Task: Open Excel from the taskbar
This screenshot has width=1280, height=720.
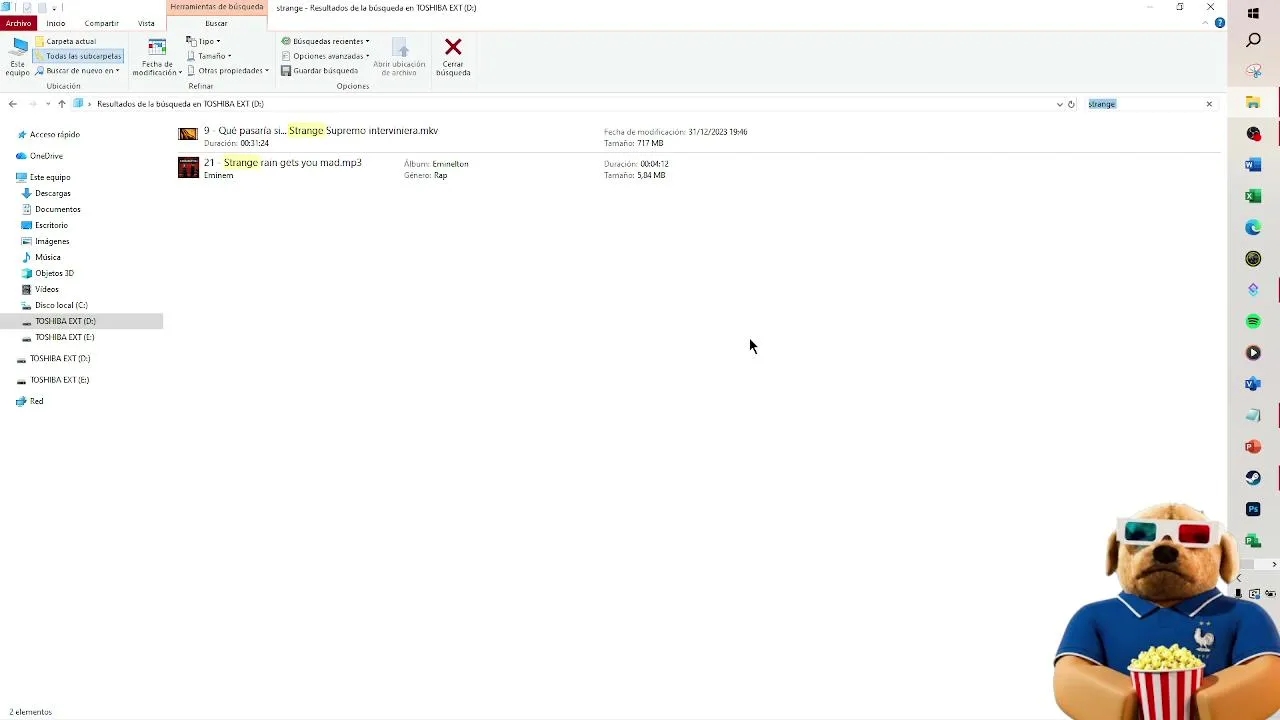Action: [x=1253, y=196]
